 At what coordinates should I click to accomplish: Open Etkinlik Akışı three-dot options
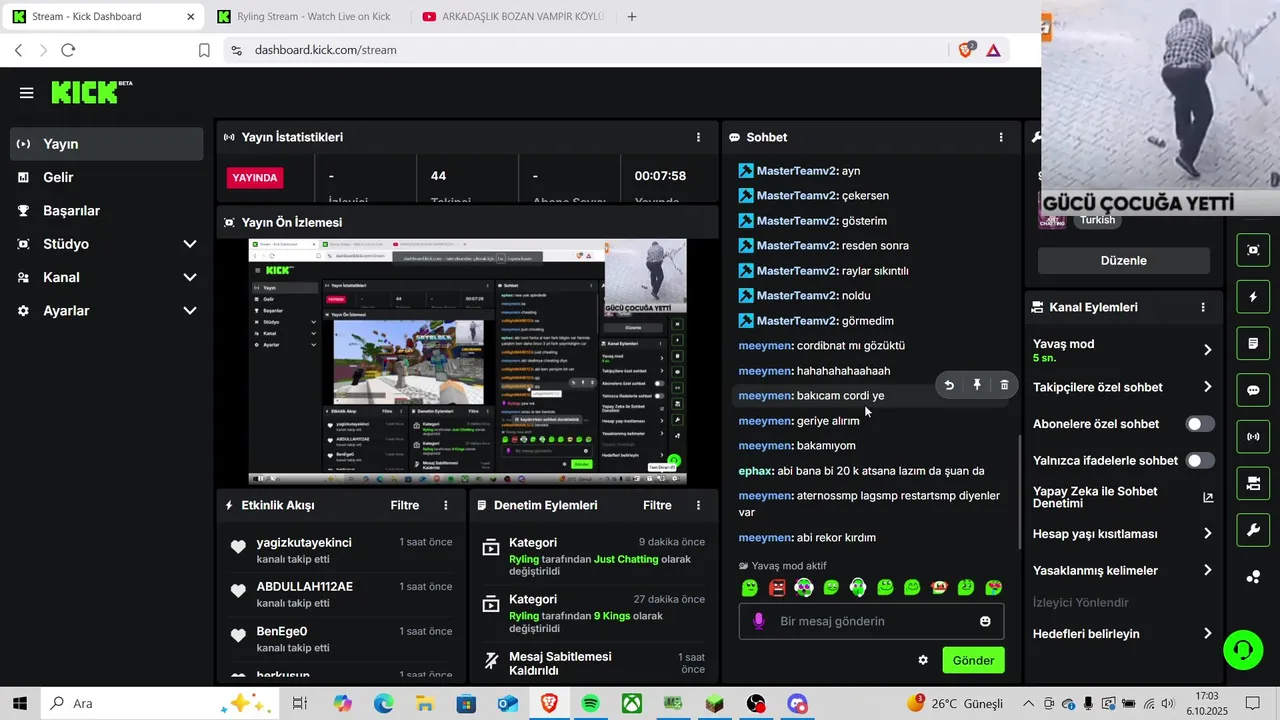tap(446, 505)
